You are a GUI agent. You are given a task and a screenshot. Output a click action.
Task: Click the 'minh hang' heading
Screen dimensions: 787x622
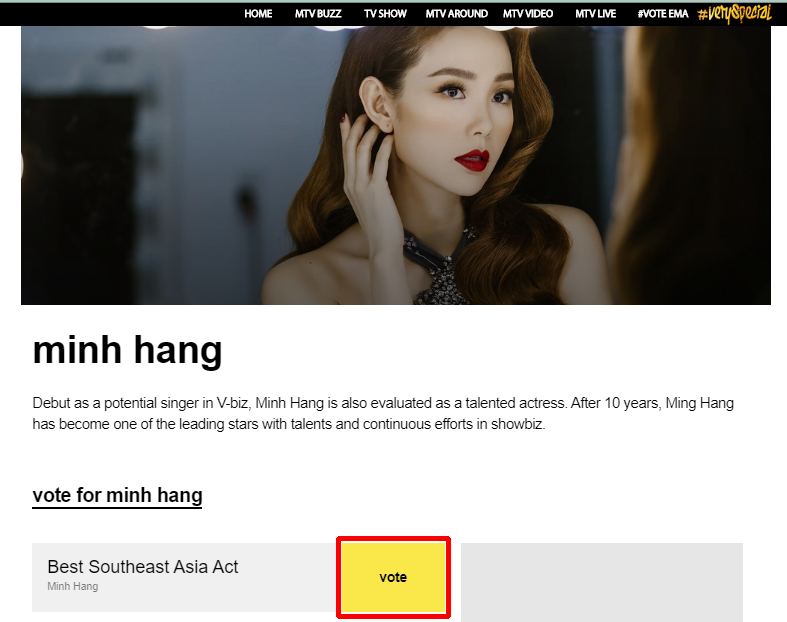click(x=127, y=350)
